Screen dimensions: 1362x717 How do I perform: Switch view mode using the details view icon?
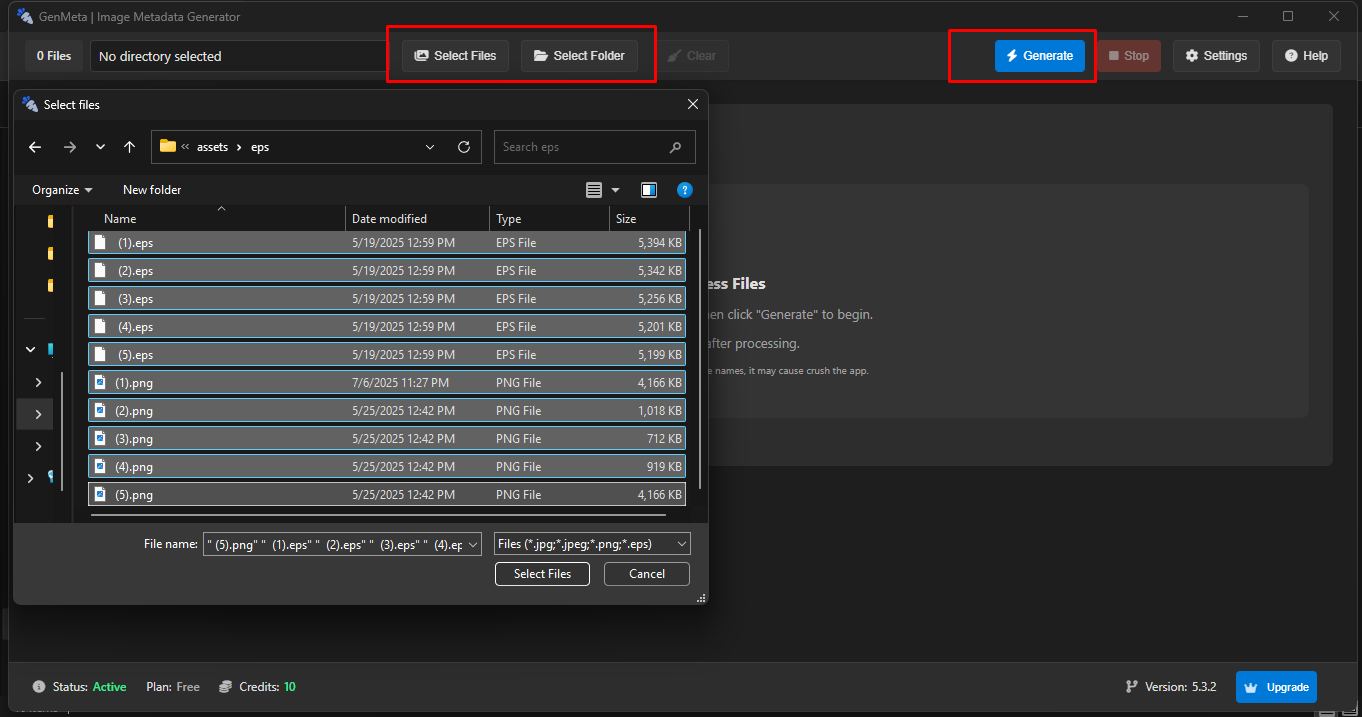point(596,189)
